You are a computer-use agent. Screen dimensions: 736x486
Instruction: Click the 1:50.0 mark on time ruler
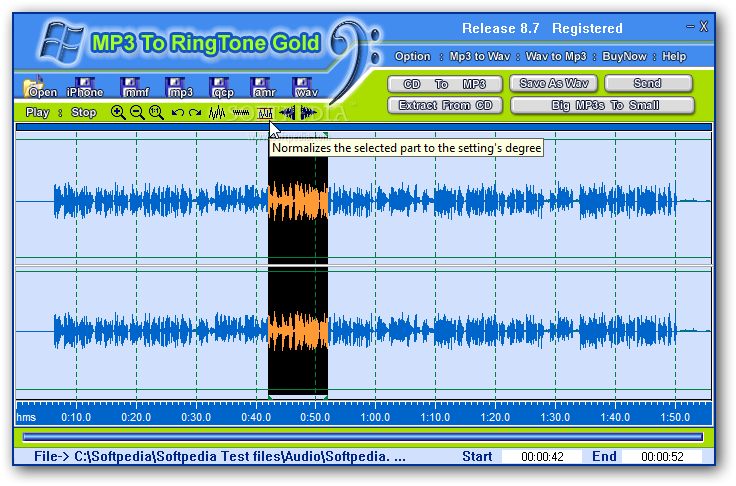click(675, 417)
